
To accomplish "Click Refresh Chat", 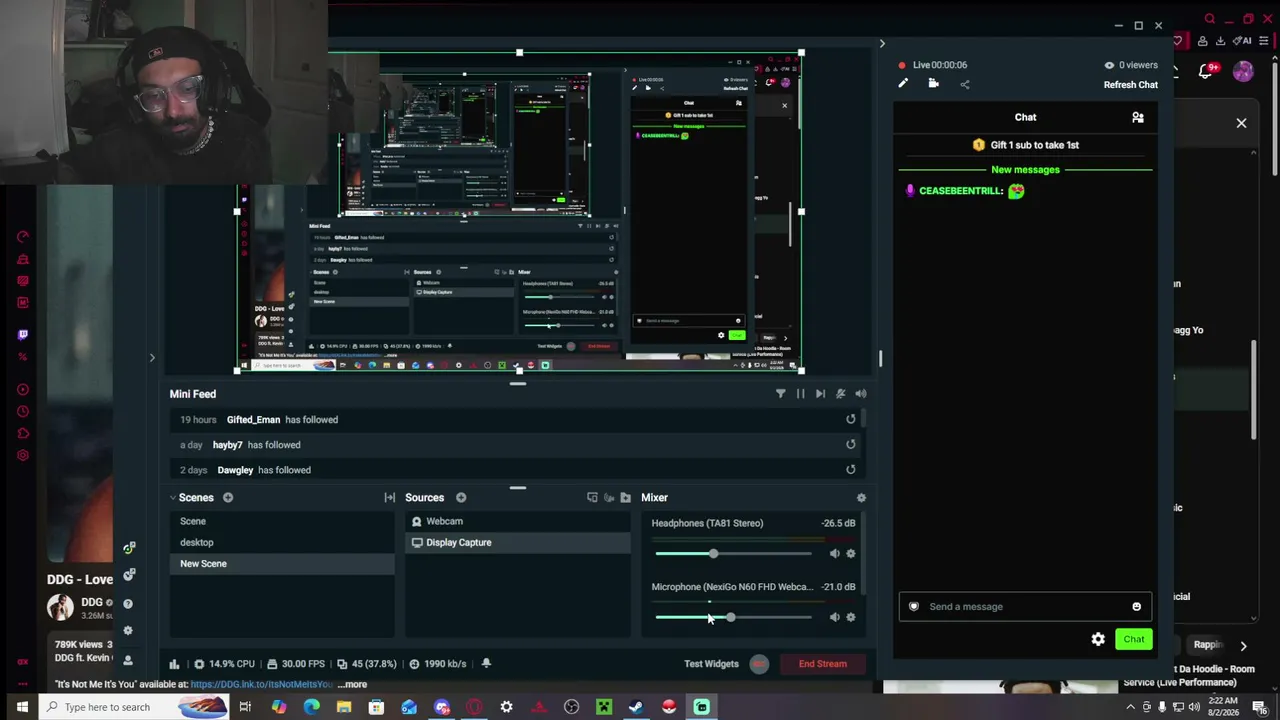I will pos(1130,85).
